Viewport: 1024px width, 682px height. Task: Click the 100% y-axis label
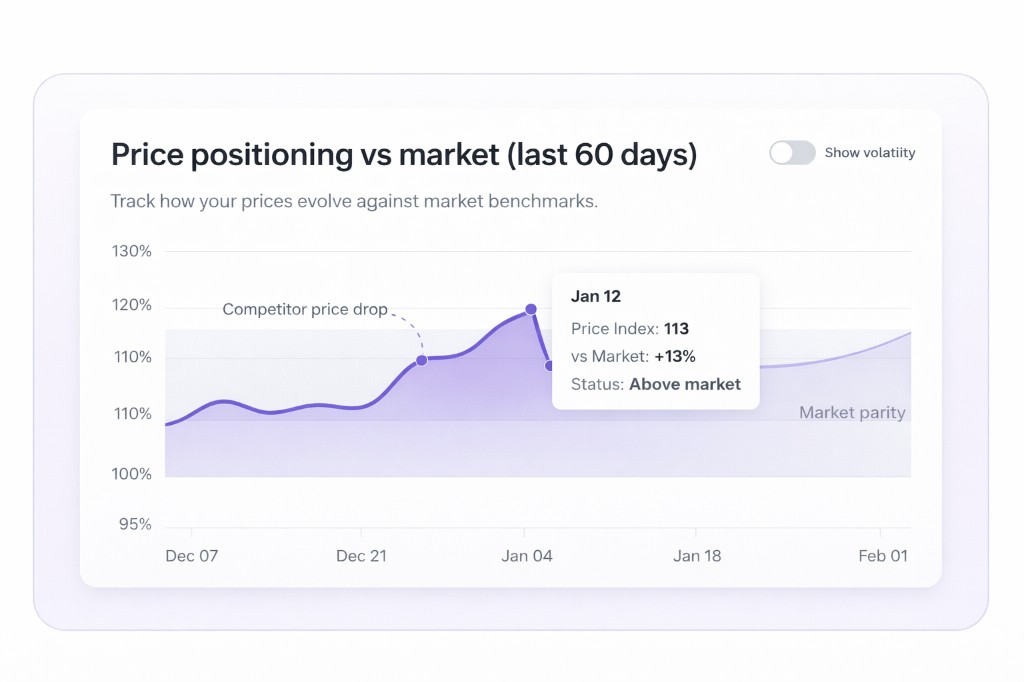click(132, 474)
